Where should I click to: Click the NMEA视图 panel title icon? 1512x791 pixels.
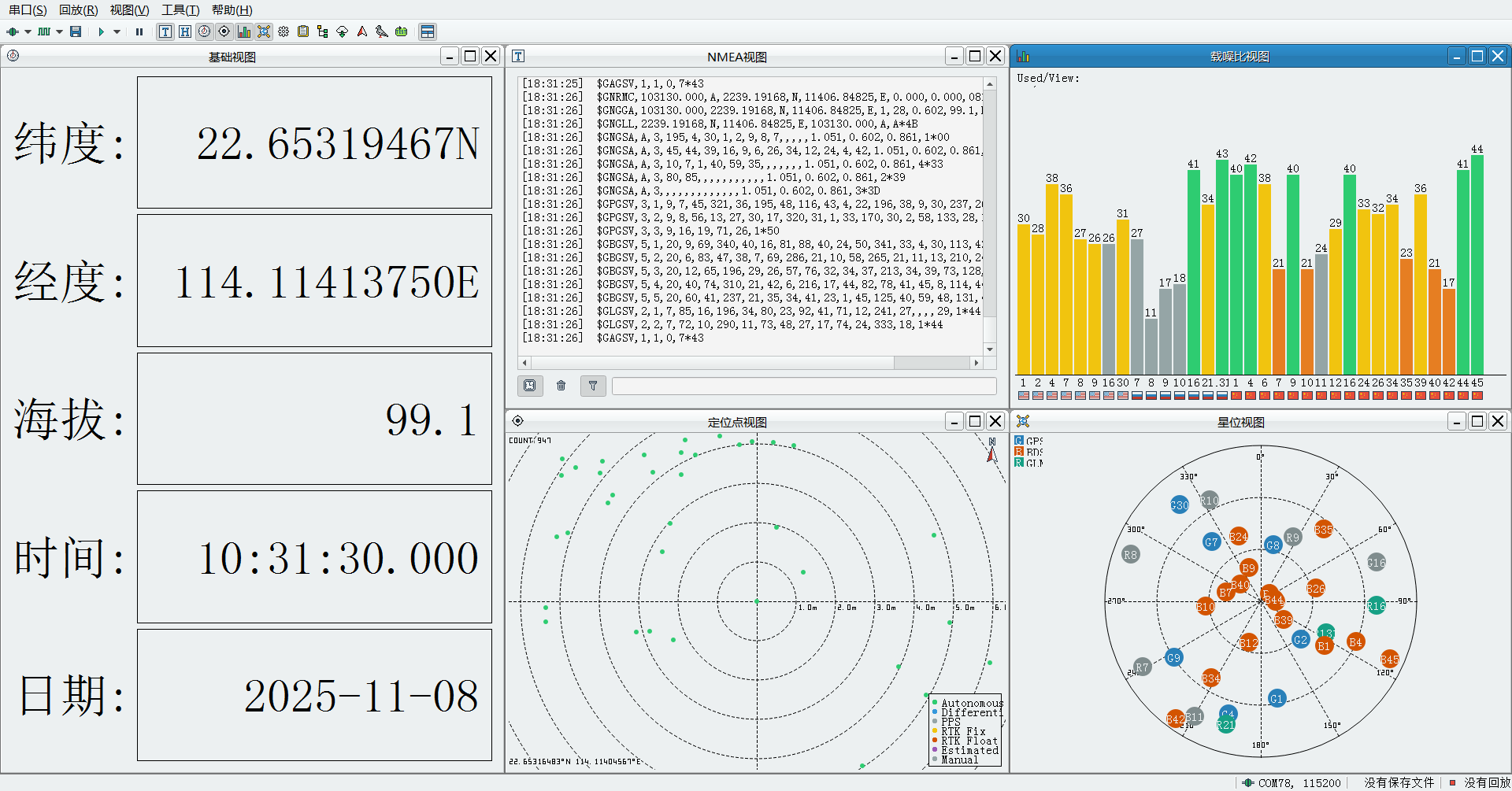click(x=518, y=56)
